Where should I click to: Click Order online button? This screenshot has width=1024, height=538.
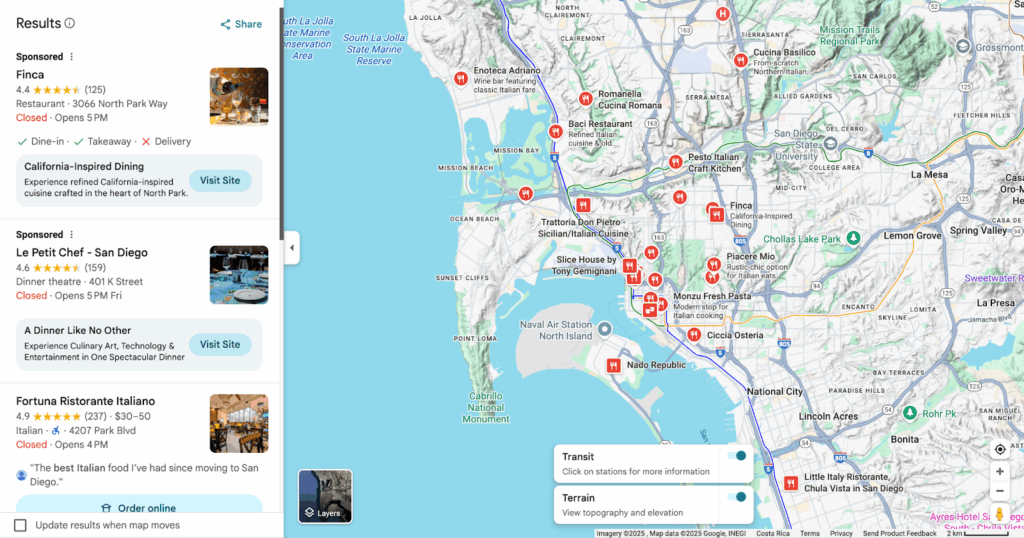(x=138, y=508)
